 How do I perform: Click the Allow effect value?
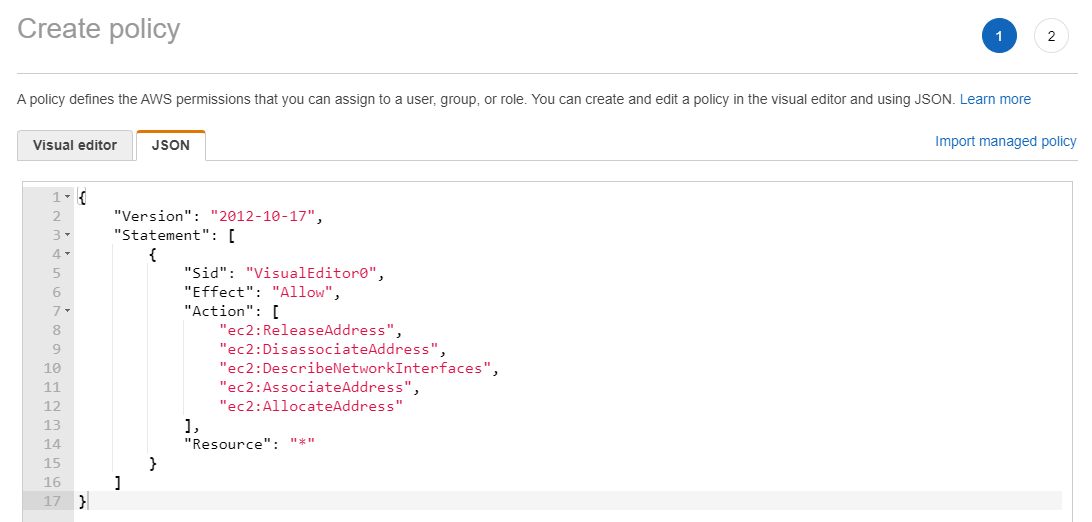302,292
